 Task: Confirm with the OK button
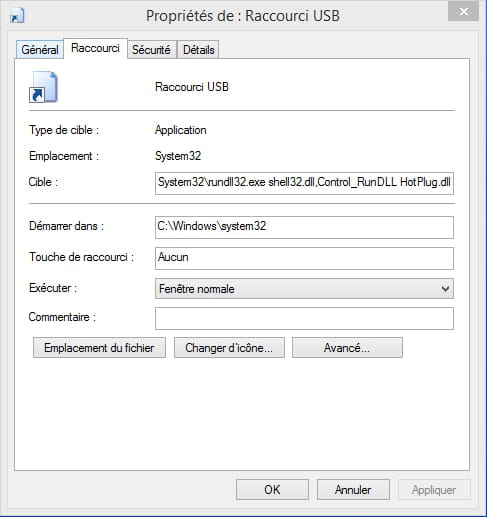[x=272, y=490]
